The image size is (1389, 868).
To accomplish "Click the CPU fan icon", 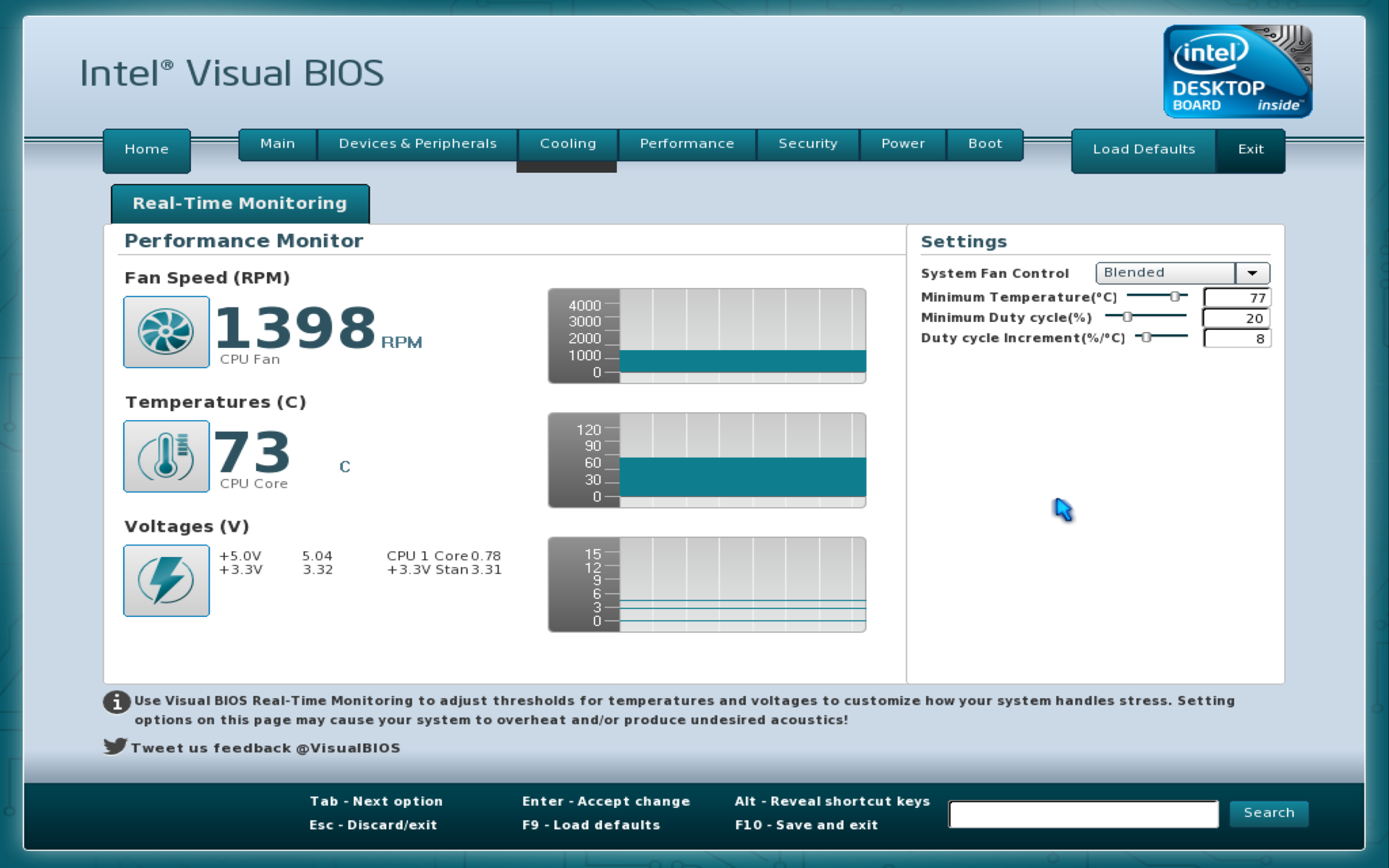I will tap(166, 332).
